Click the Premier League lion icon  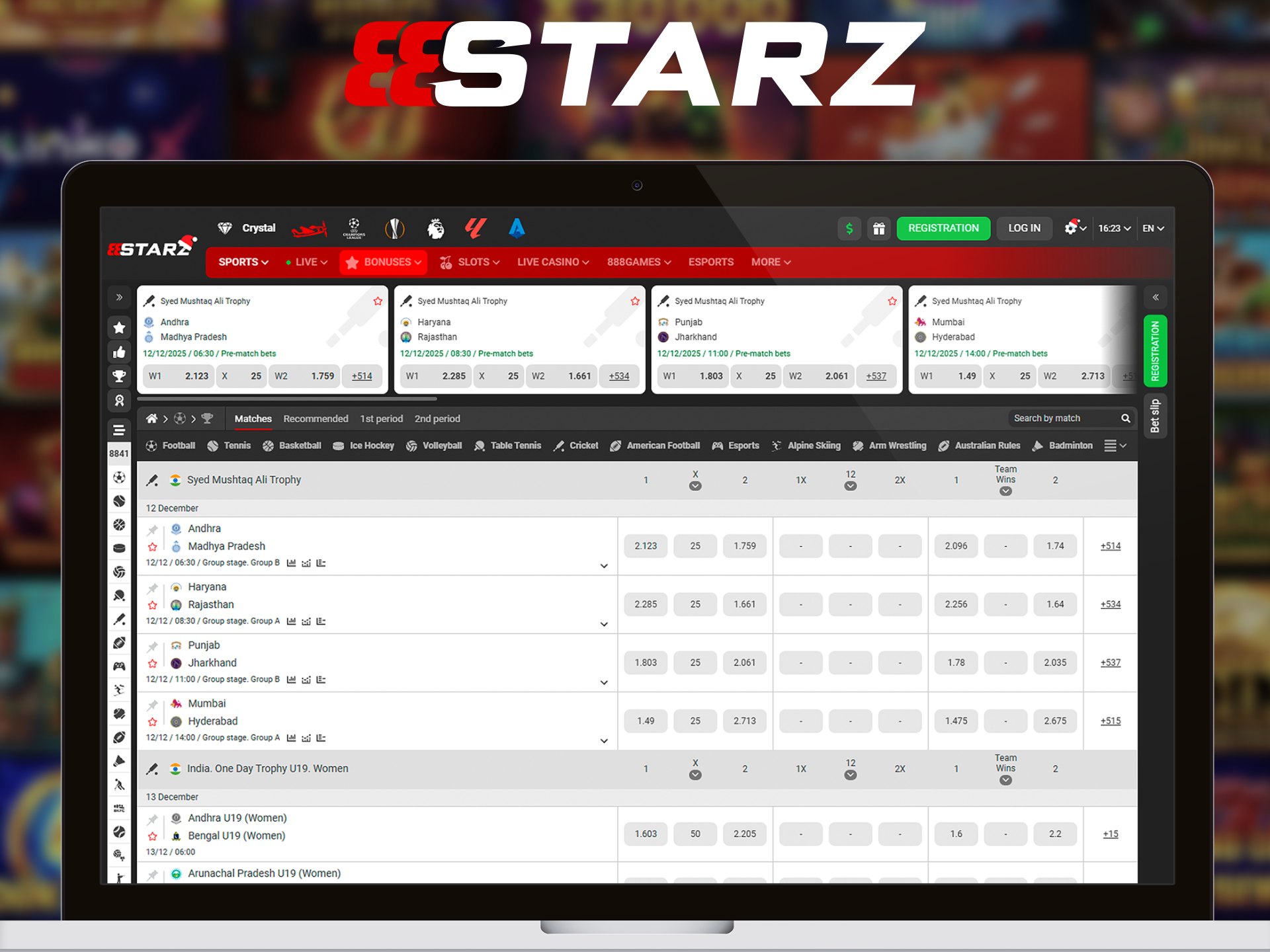(435, 228)
